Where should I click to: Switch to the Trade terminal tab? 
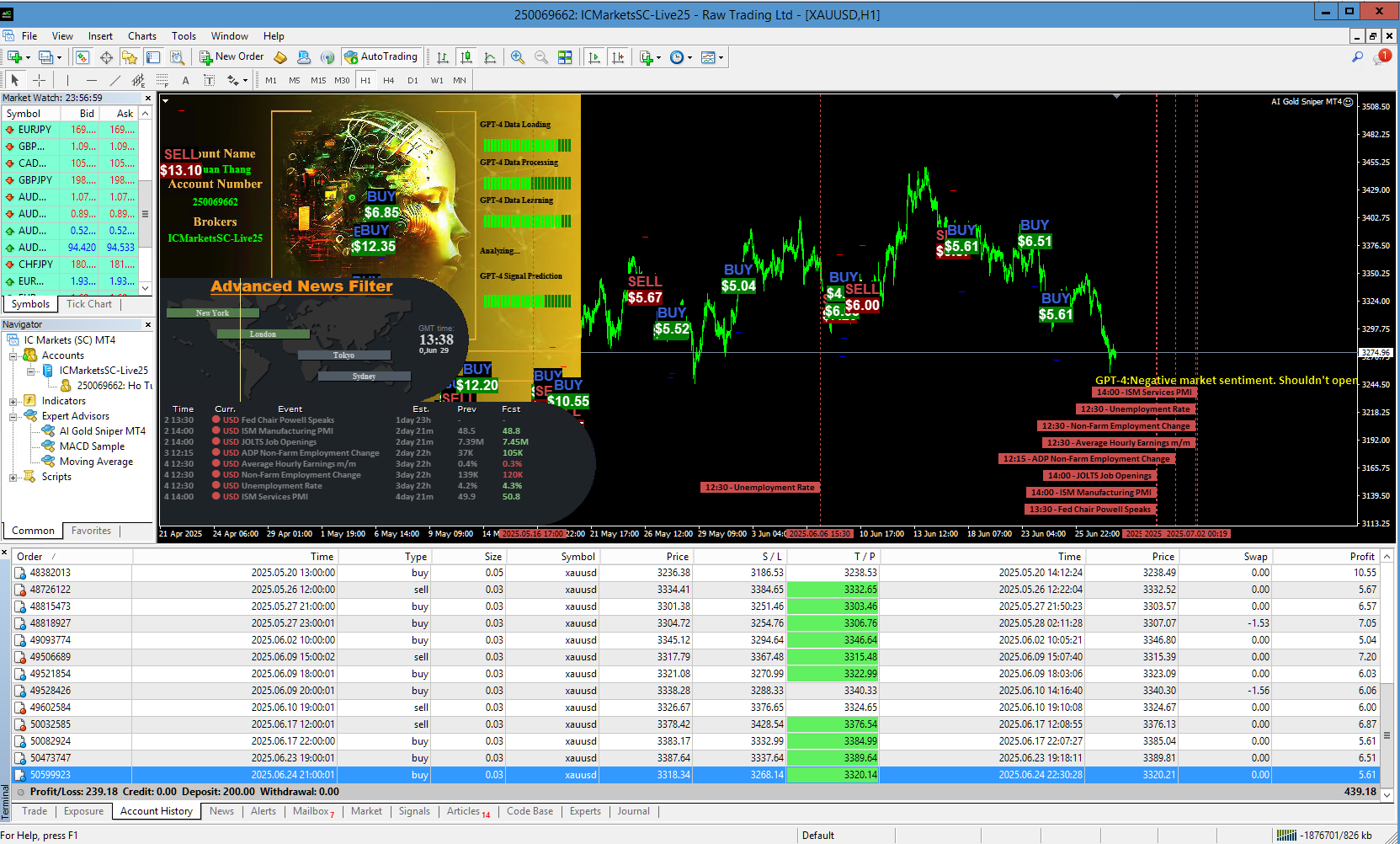coord(35,811)
